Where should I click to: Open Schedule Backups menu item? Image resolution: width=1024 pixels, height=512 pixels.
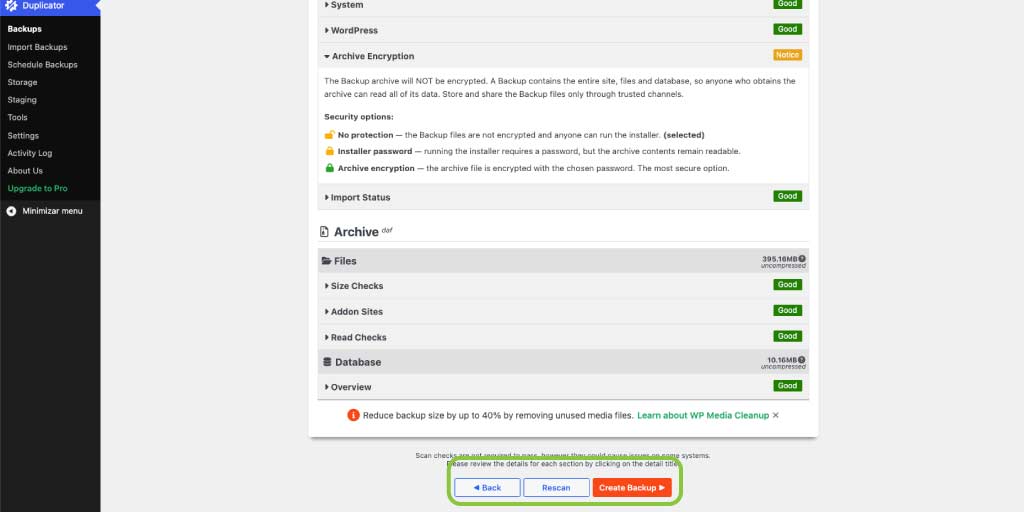click(x=42, y=65)
